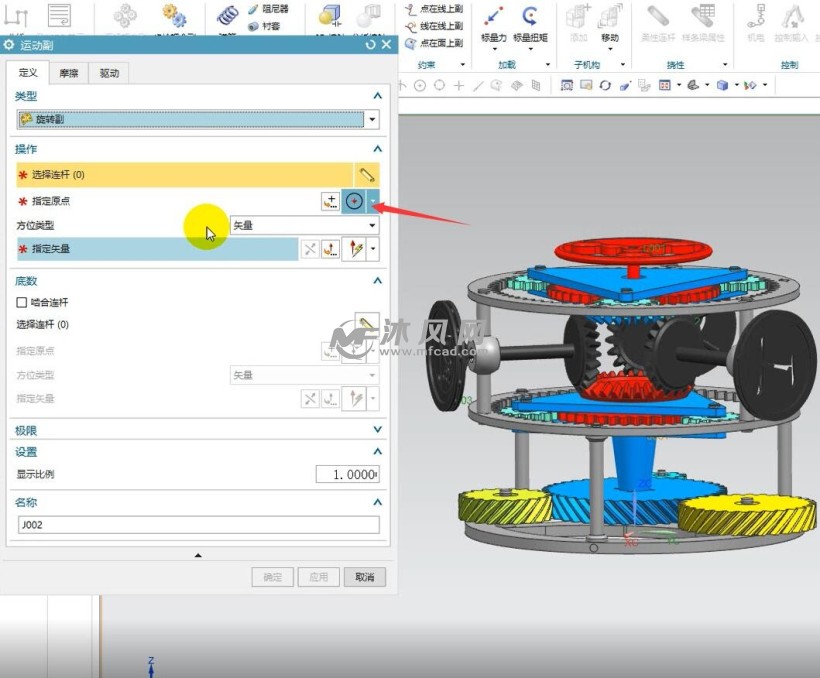Click the 选择连杆 (0) selection row under 操作
The height and width of the screenshot is (678, 820).
(x=185, y=175)
